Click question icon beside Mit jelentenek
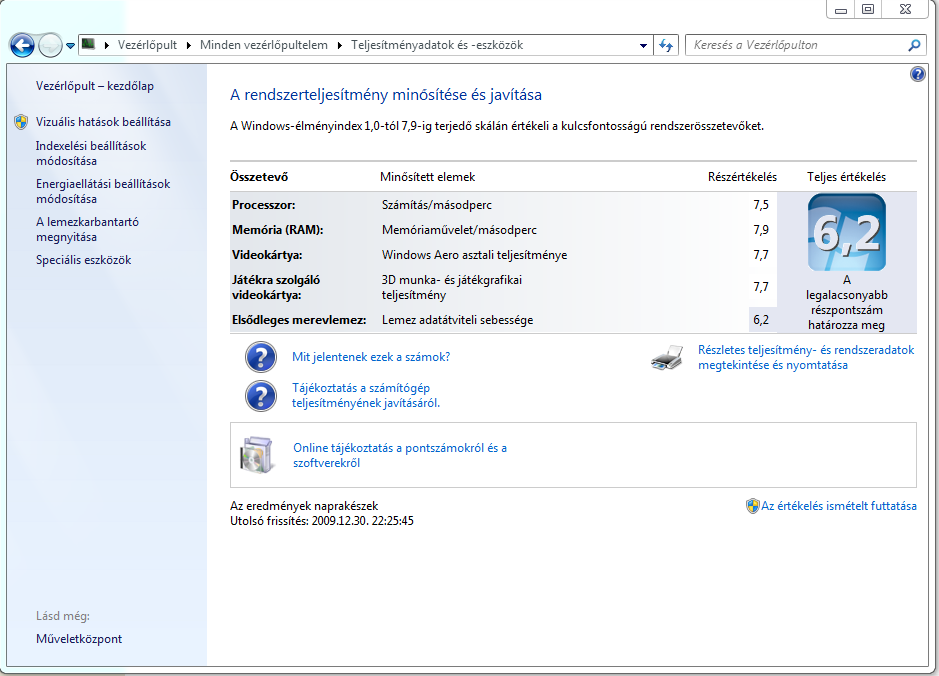 (x=261, y=357)
